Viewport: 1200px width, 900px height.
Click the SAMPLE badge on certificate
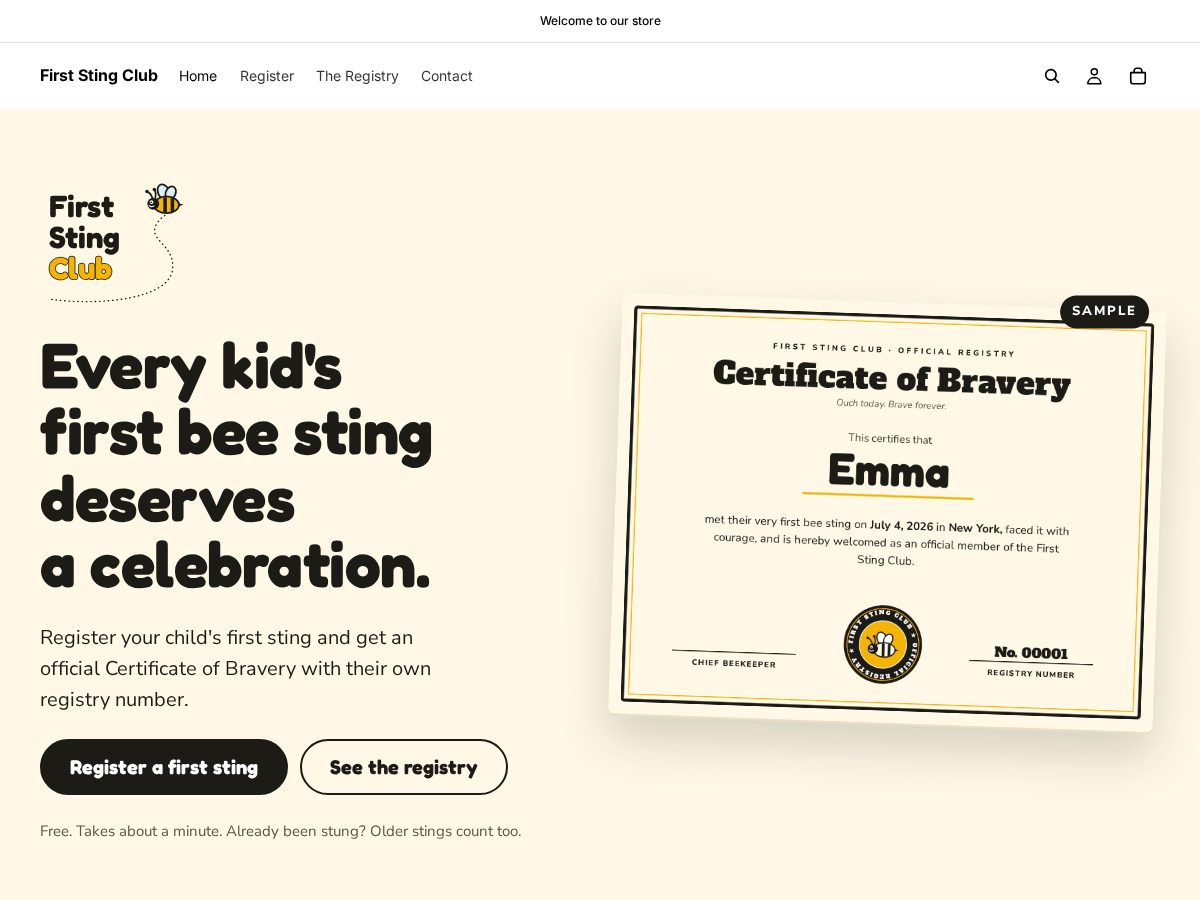[1104, 311]
